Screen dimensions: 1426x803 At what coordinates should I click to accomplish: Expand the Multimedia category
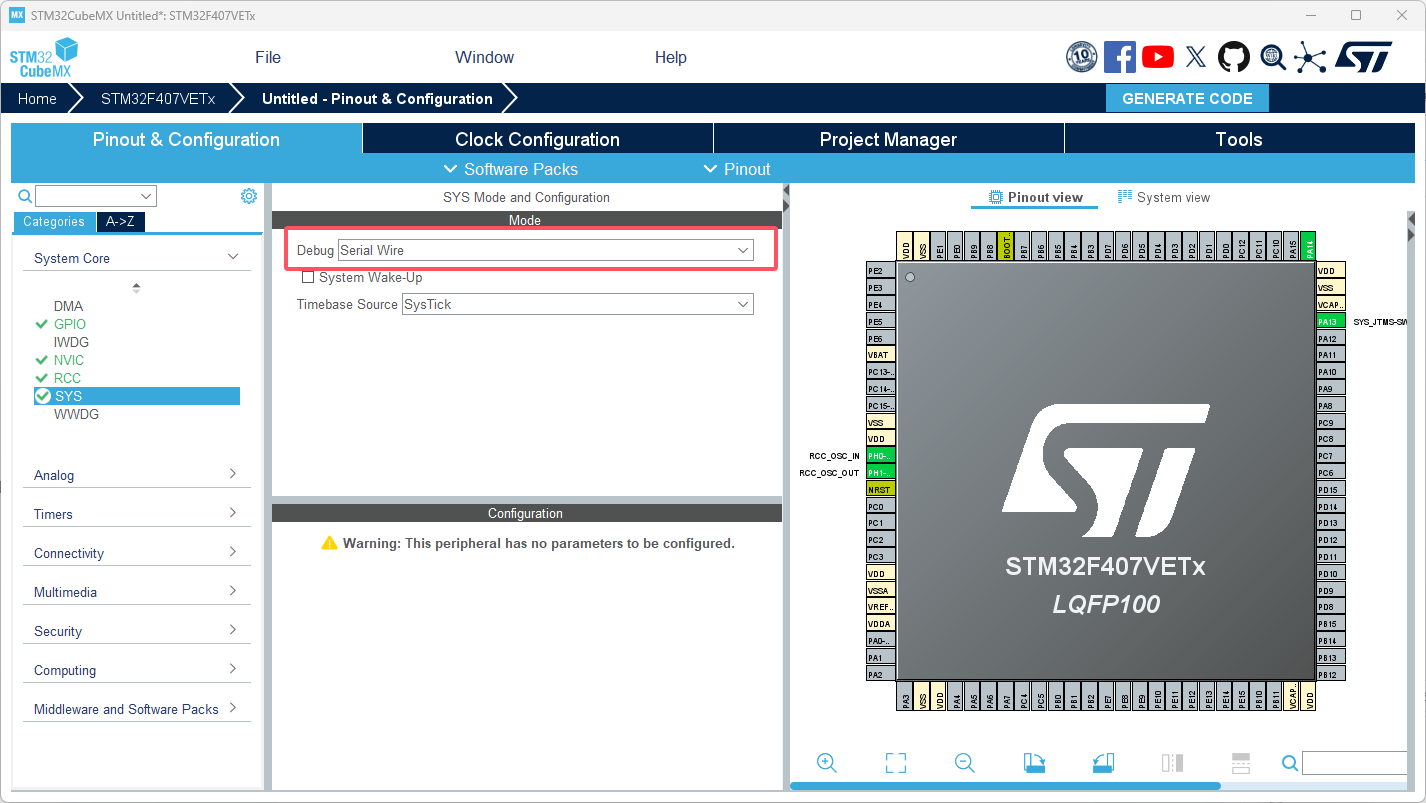click(x=136, y=592)
